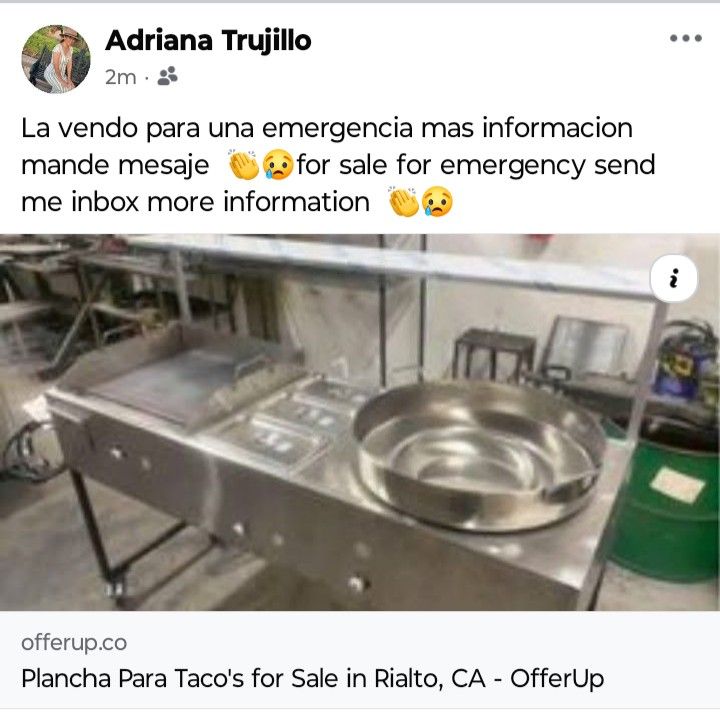Open "Plancha Para Taco's for Sale in Rialto" title
The image size is (720, 717).
[312, 678]
